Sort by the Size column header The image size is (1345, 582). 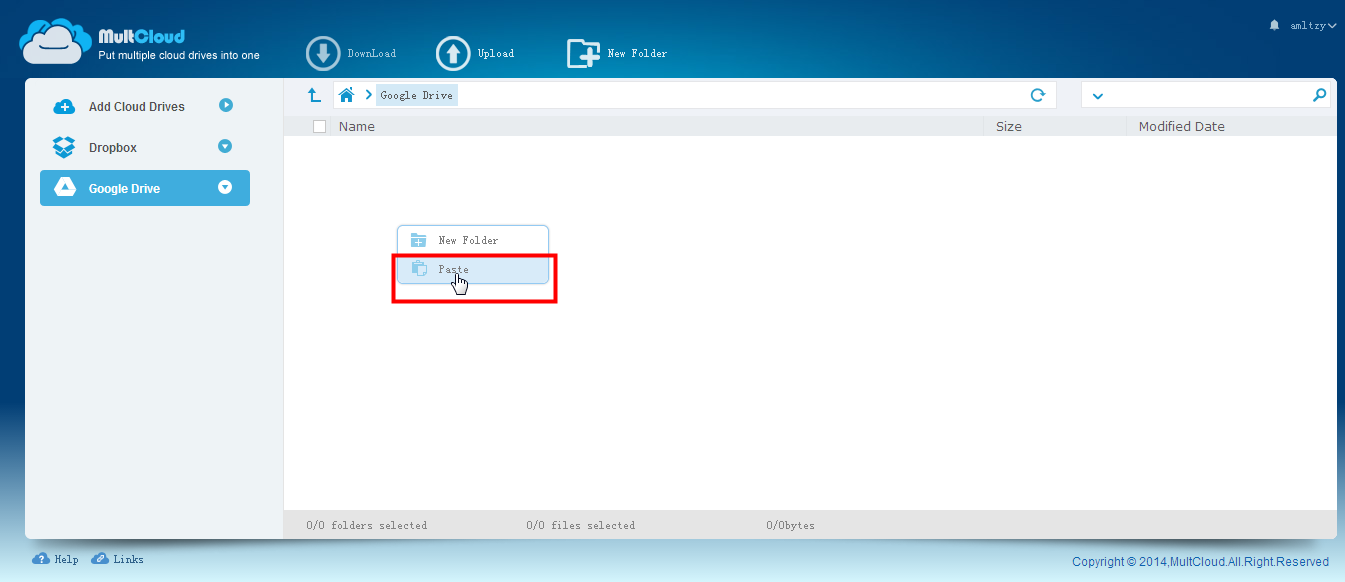[1009, 126]
